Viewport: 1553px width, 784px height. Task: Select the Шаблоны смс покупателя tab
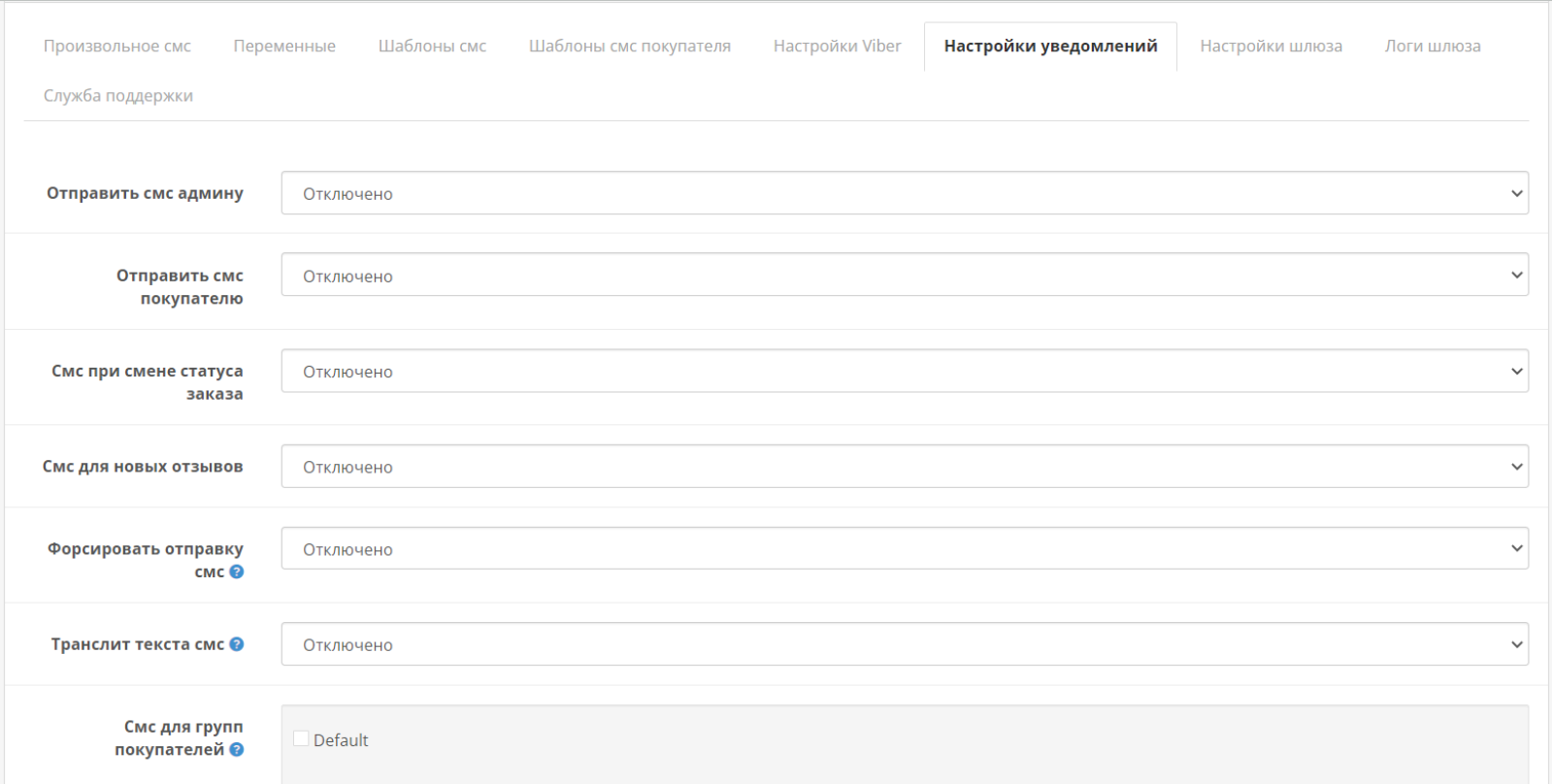tap(630, 46)
